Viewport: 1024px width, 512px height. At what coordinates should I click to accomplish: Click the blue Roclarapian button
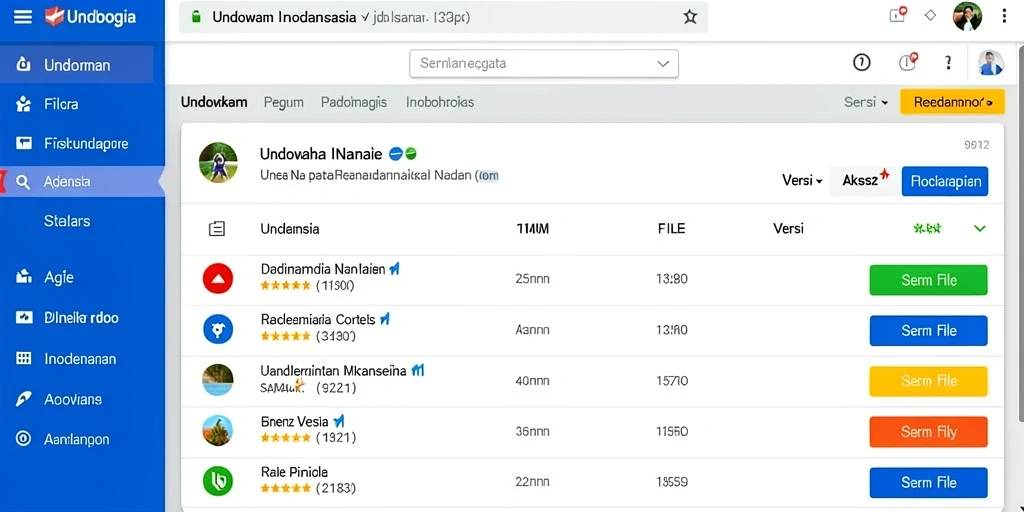click(x=945, y=182)
